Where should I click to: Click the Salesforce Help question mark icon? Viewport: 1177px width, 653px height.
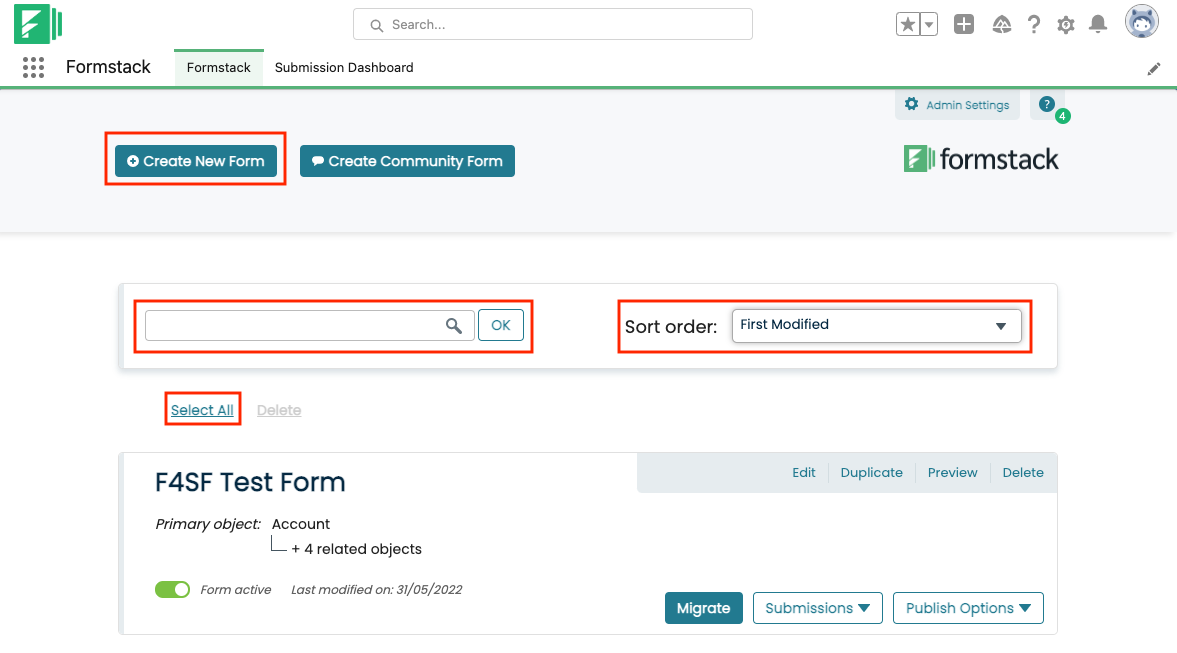pos(1034,25)
